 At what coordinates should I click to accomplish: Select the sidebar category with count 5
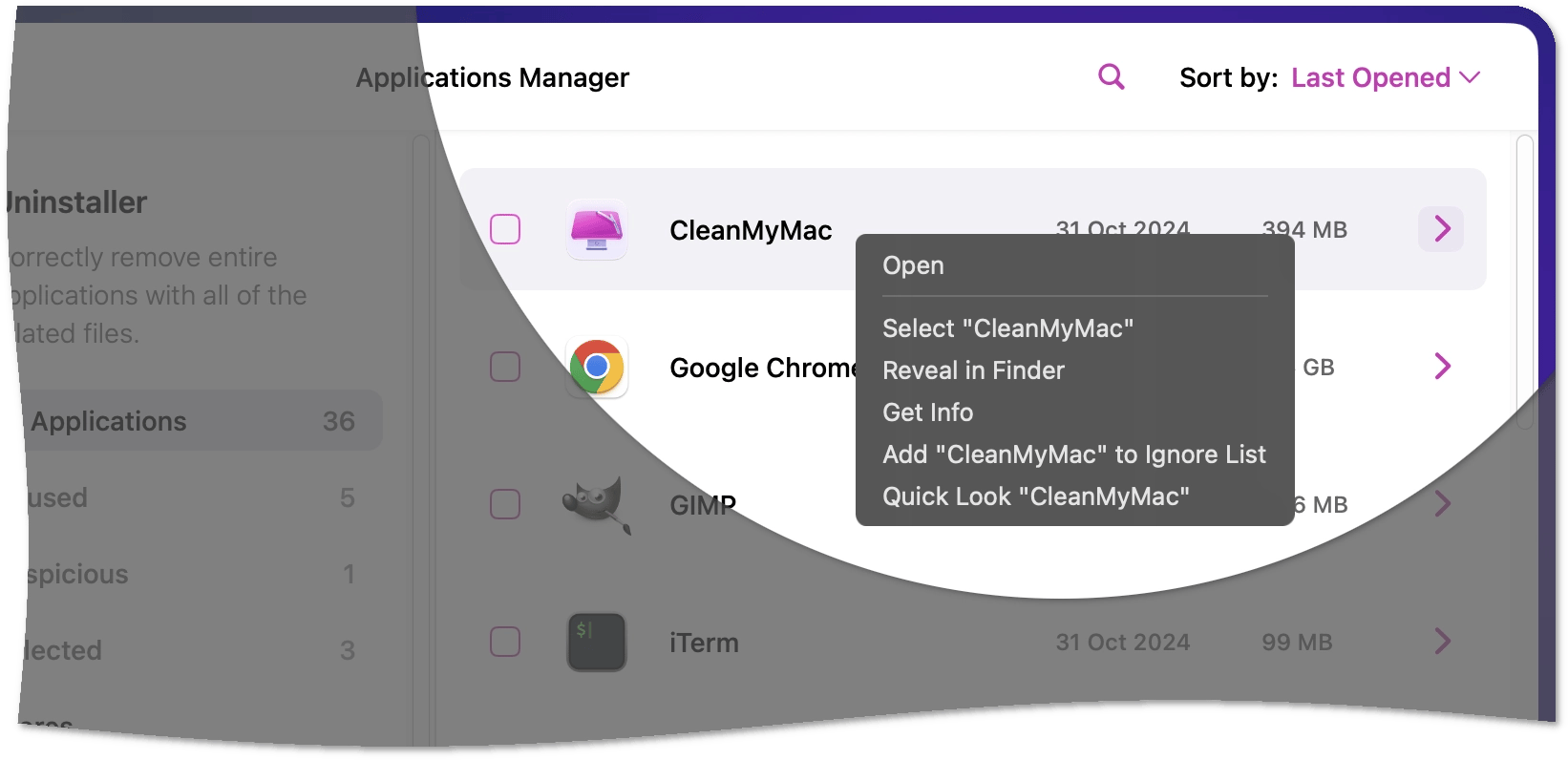201,497
